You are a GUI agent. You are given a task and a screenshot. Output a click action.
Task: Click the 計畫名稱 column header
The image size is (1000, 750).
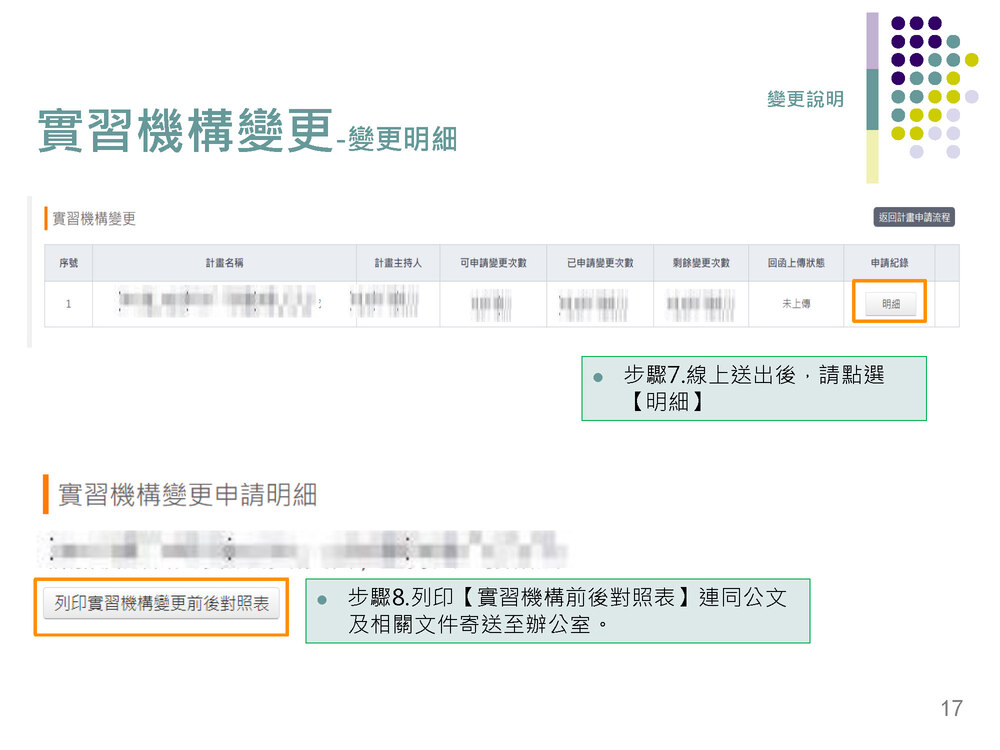(224, 263)
